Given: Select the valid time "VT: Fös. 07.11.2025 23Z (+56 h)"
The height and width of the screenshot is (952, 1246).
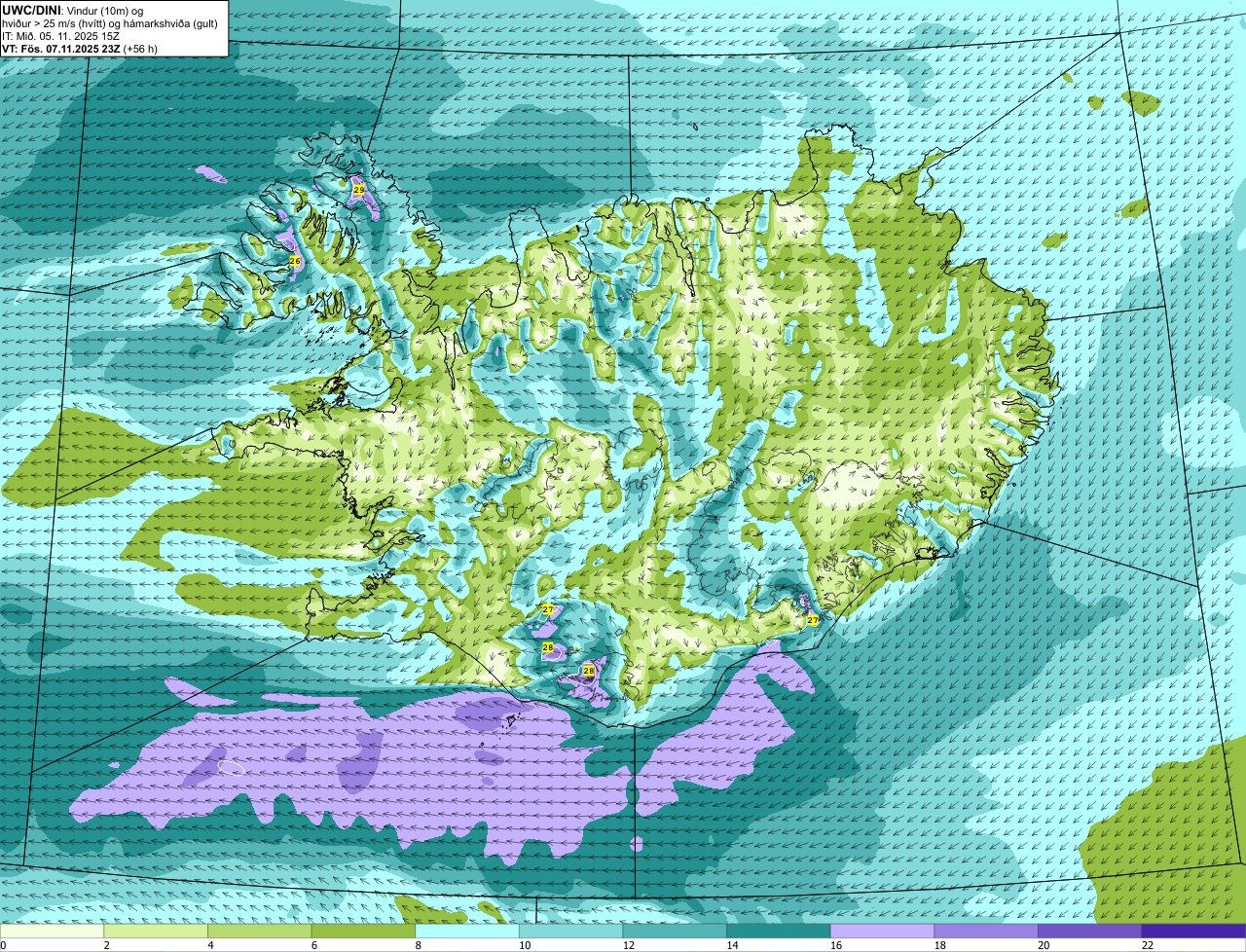Looking at the screenshot, I should point(80,49).
